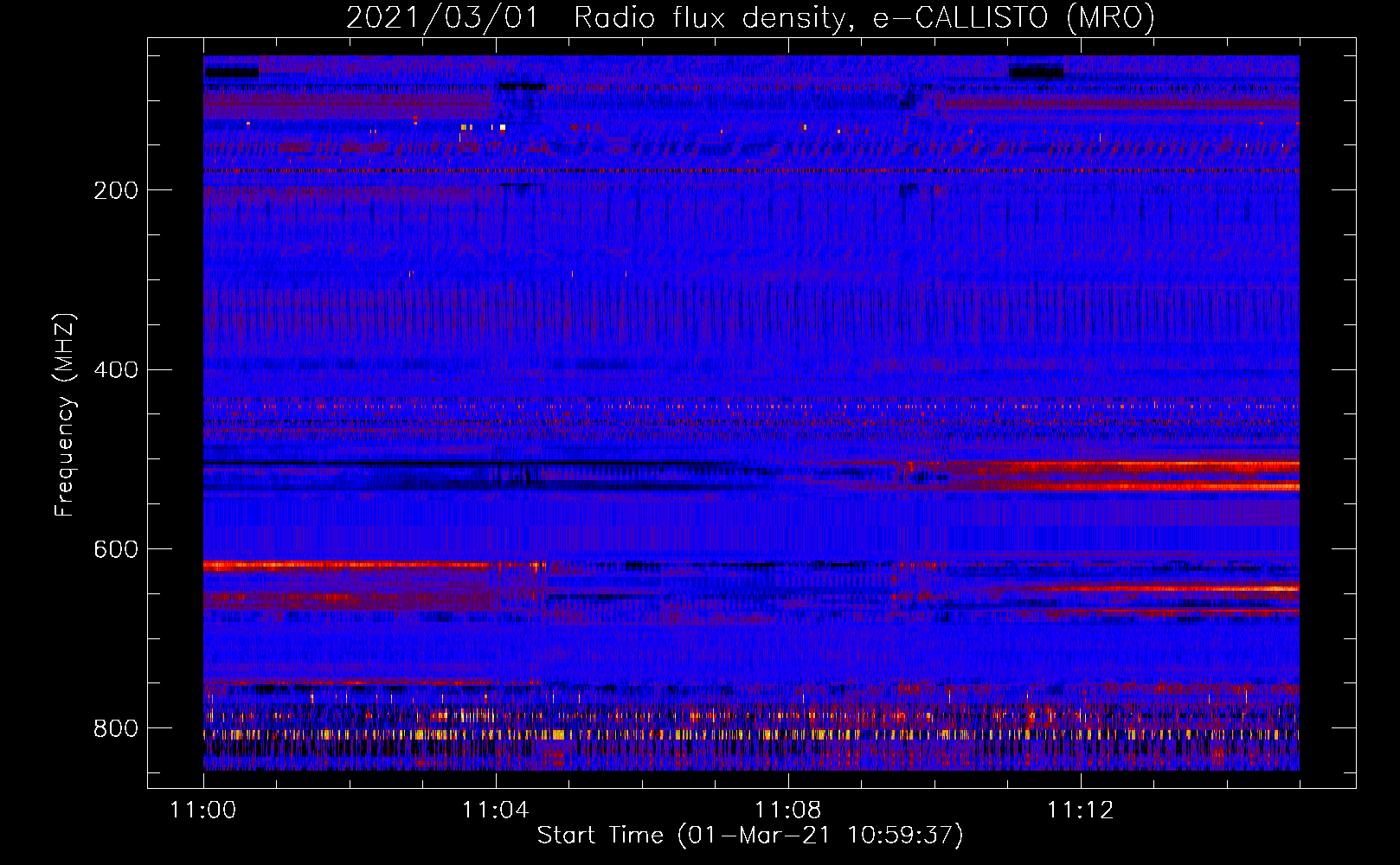Click the 11:08 time axis label
This screenshot has height=865, width=1400.
[x=787, y=811]
